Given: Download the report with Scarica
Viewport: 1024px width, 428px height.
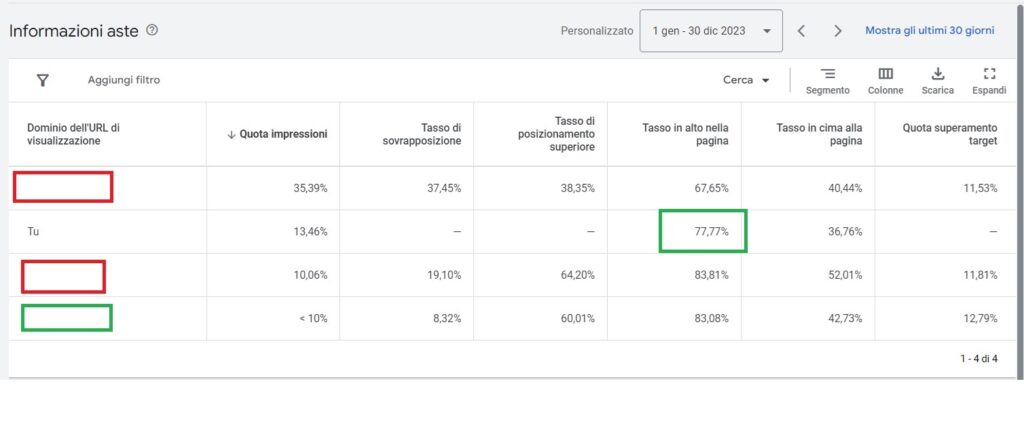Looking at the screenshot, I should tap(938, 81).
